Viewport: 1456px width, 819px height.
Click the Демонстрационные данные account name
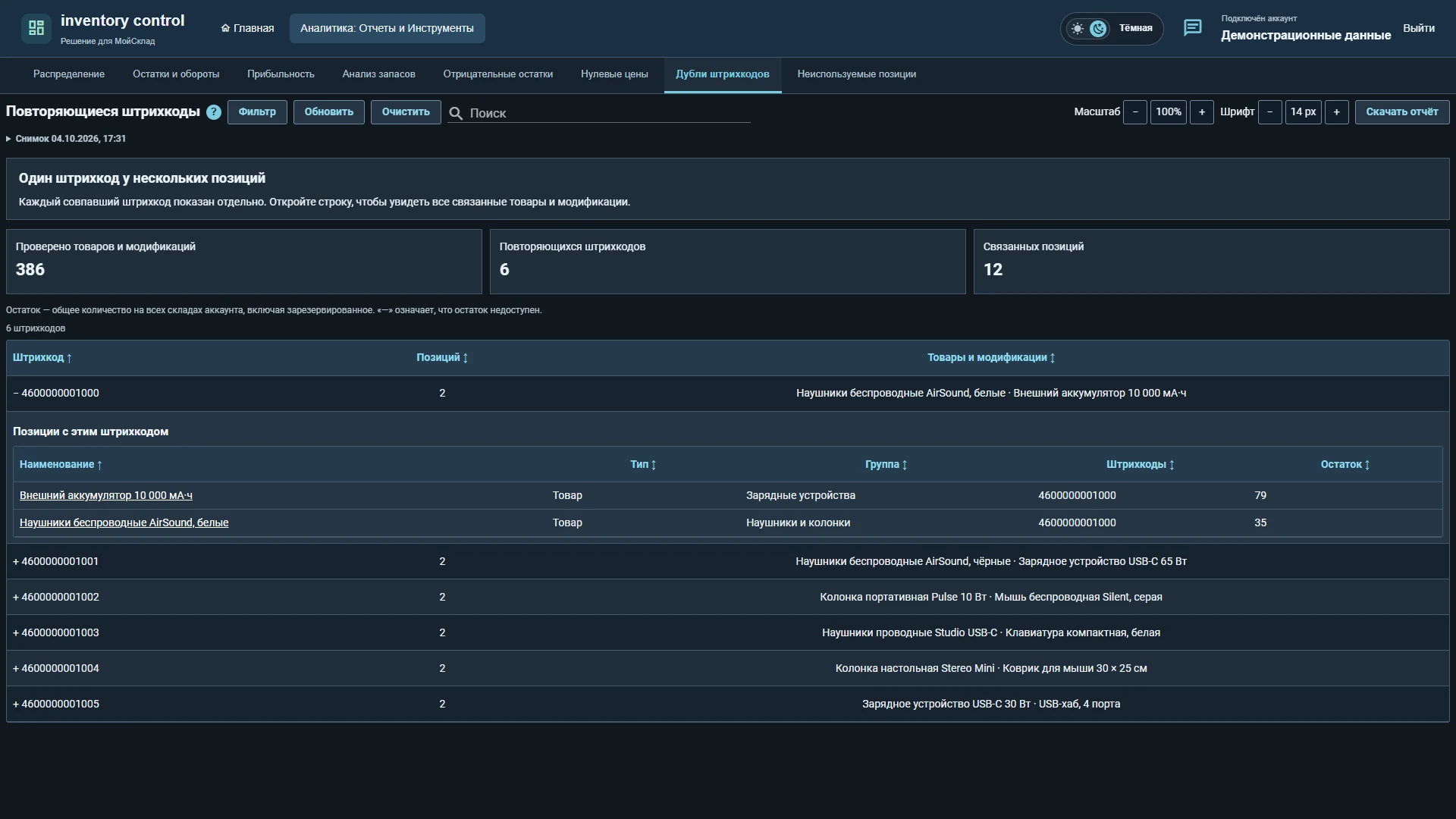point(1306,35)
